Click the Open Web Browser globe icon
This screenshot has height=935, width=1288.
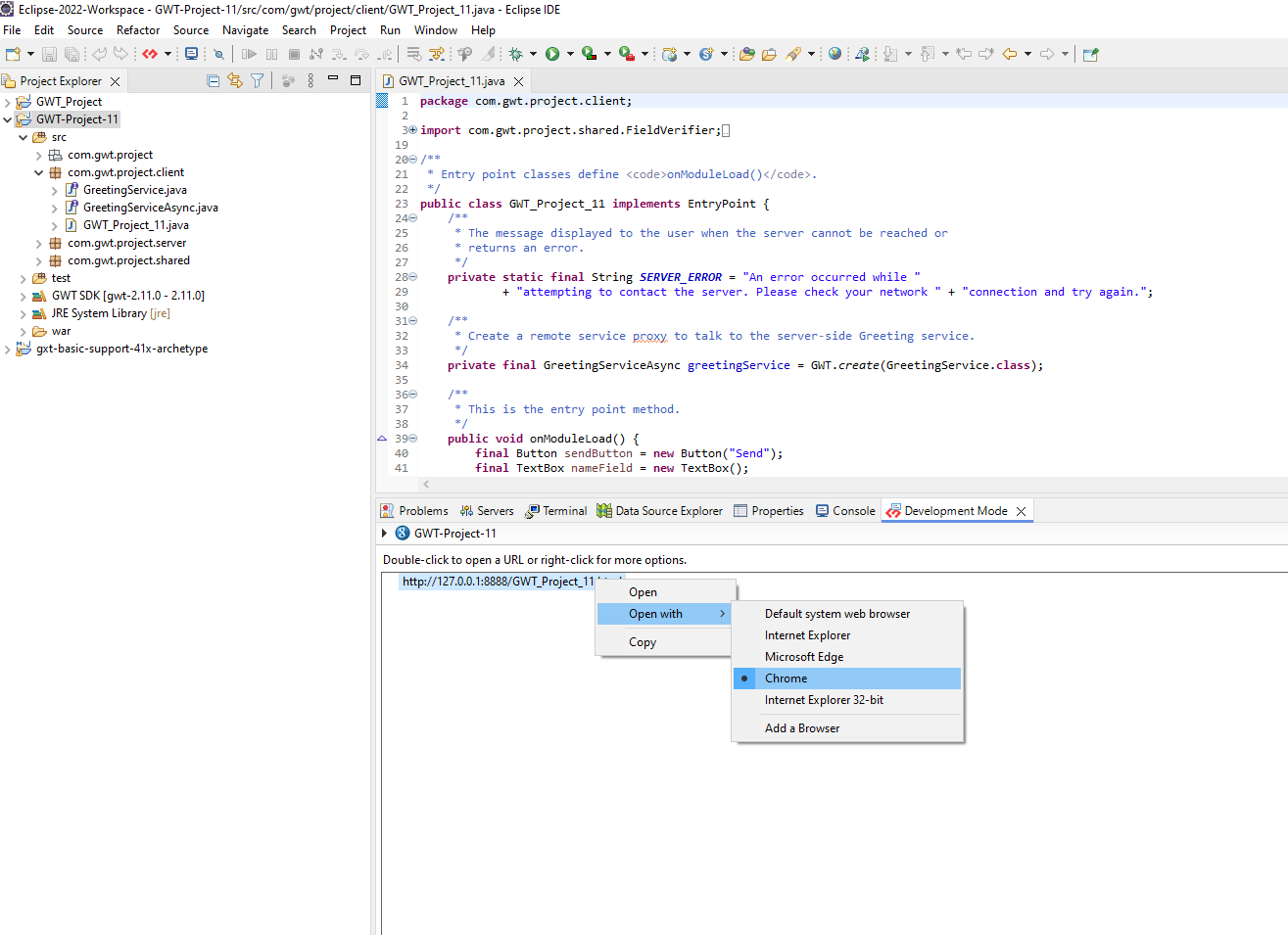[835, 54]
